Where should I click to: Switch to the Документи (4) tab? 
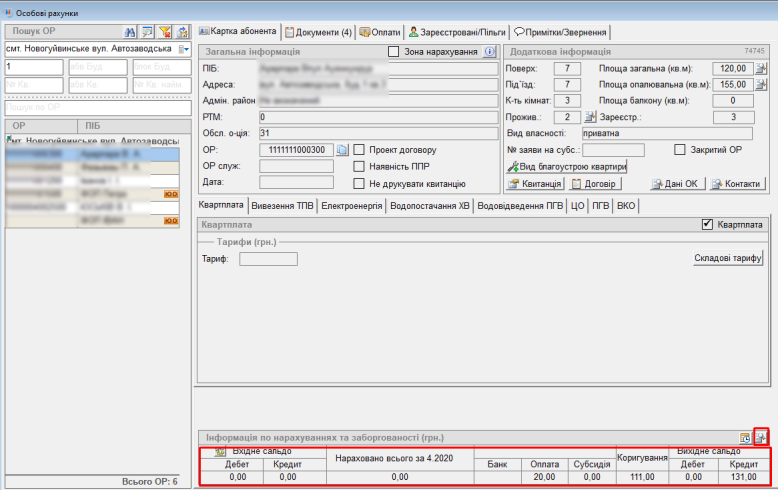click(318, 32)
